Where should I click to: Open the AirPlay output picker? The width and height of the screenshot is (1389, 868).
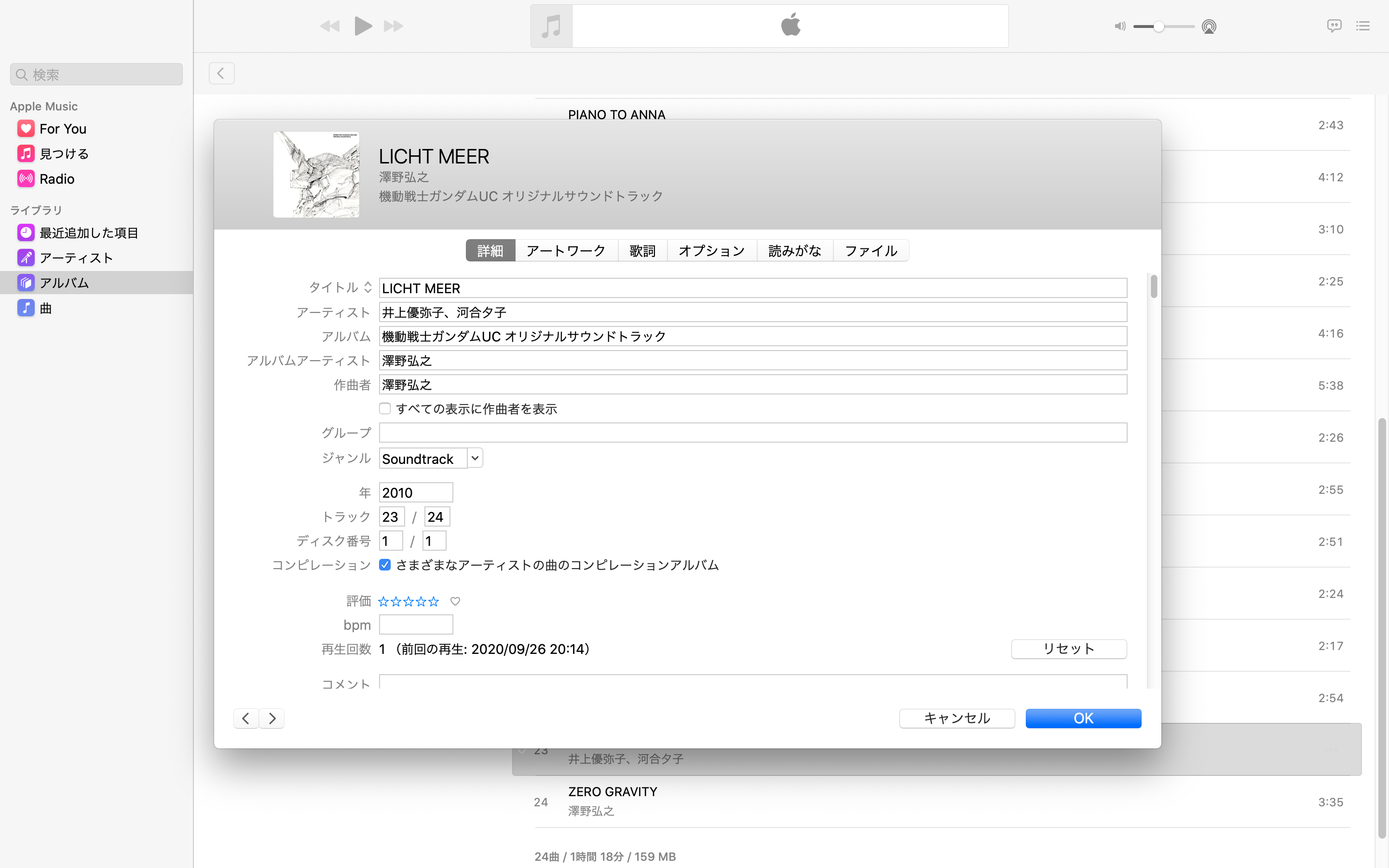point(1210,26)
